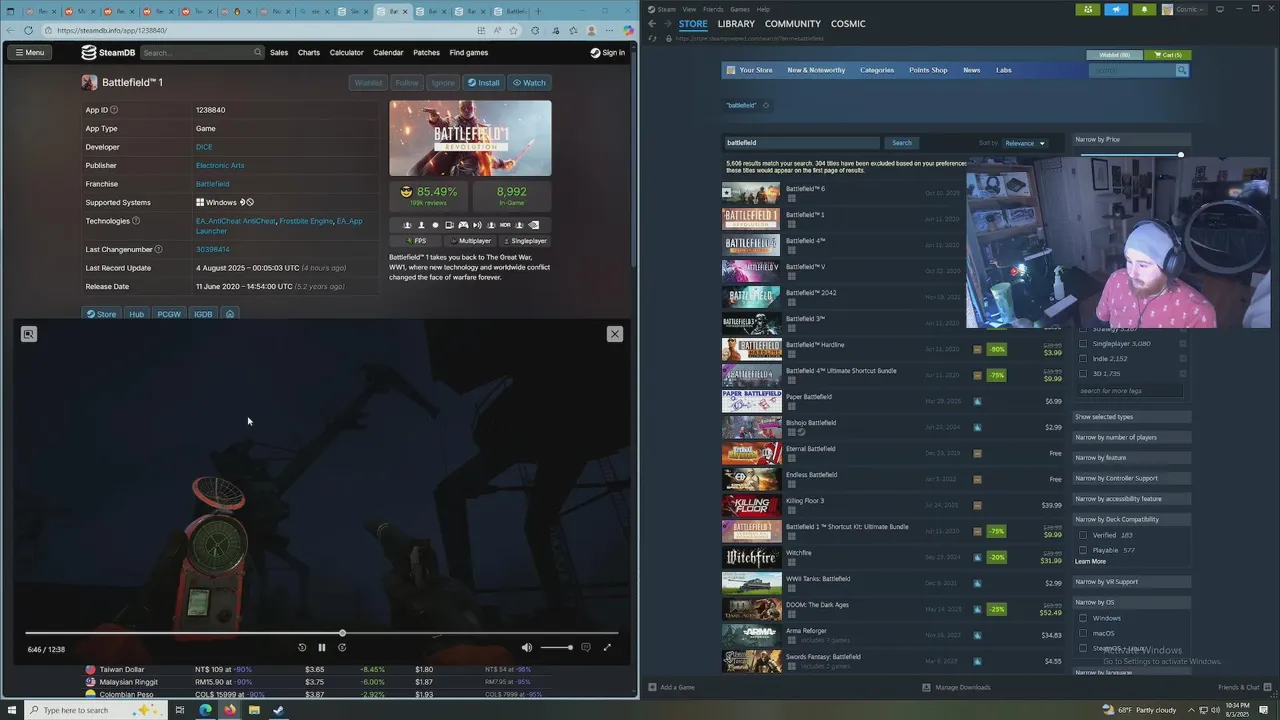Check the macOS checkbox
Screen dimensions: 1280x720
[x=1083, y=633]
